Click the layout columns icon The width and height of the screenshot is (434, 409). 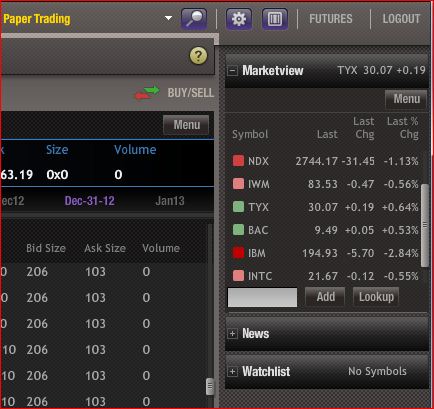(x=275, y=19)
